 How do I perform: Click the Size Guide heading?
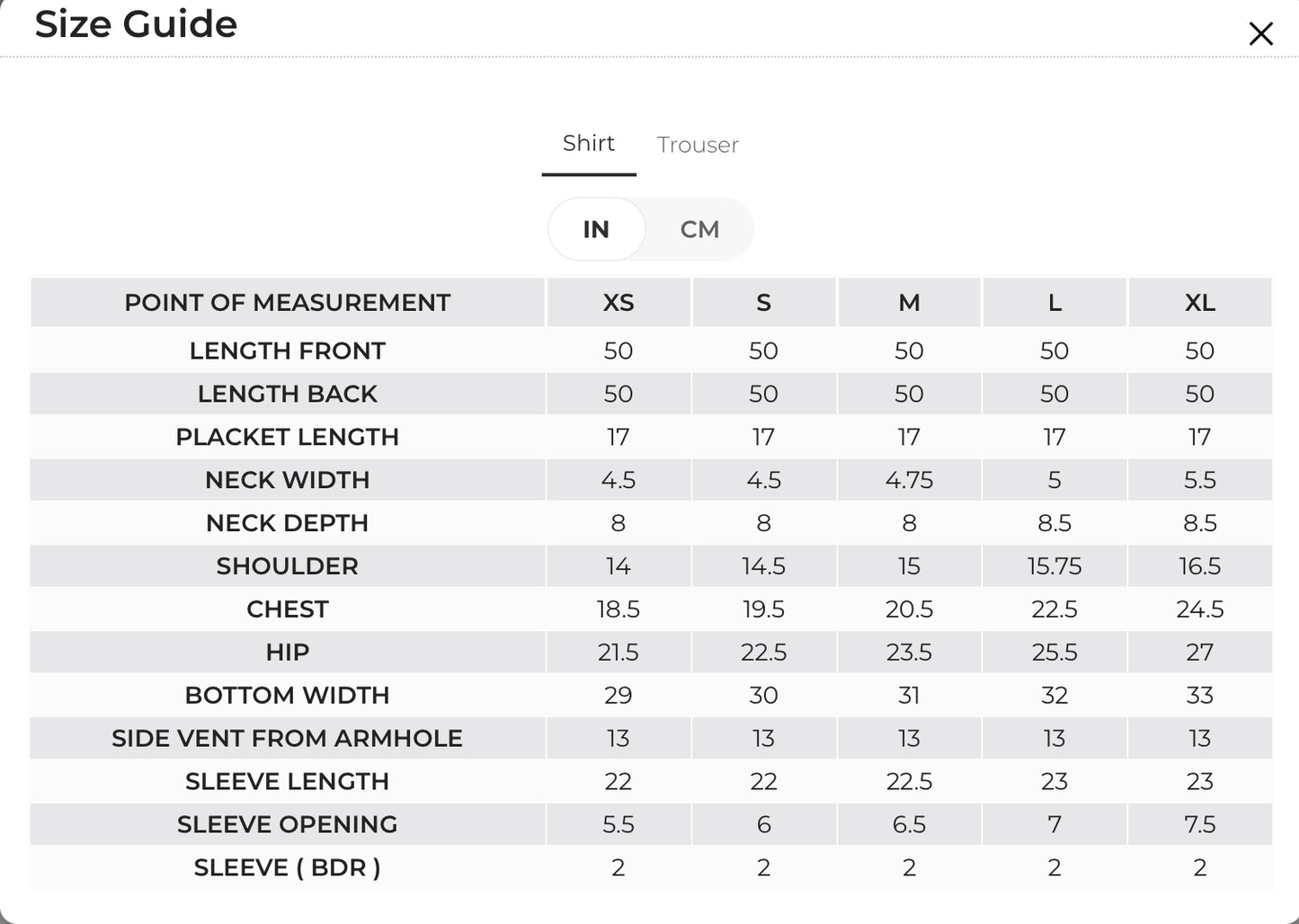[x=136, y=23]
